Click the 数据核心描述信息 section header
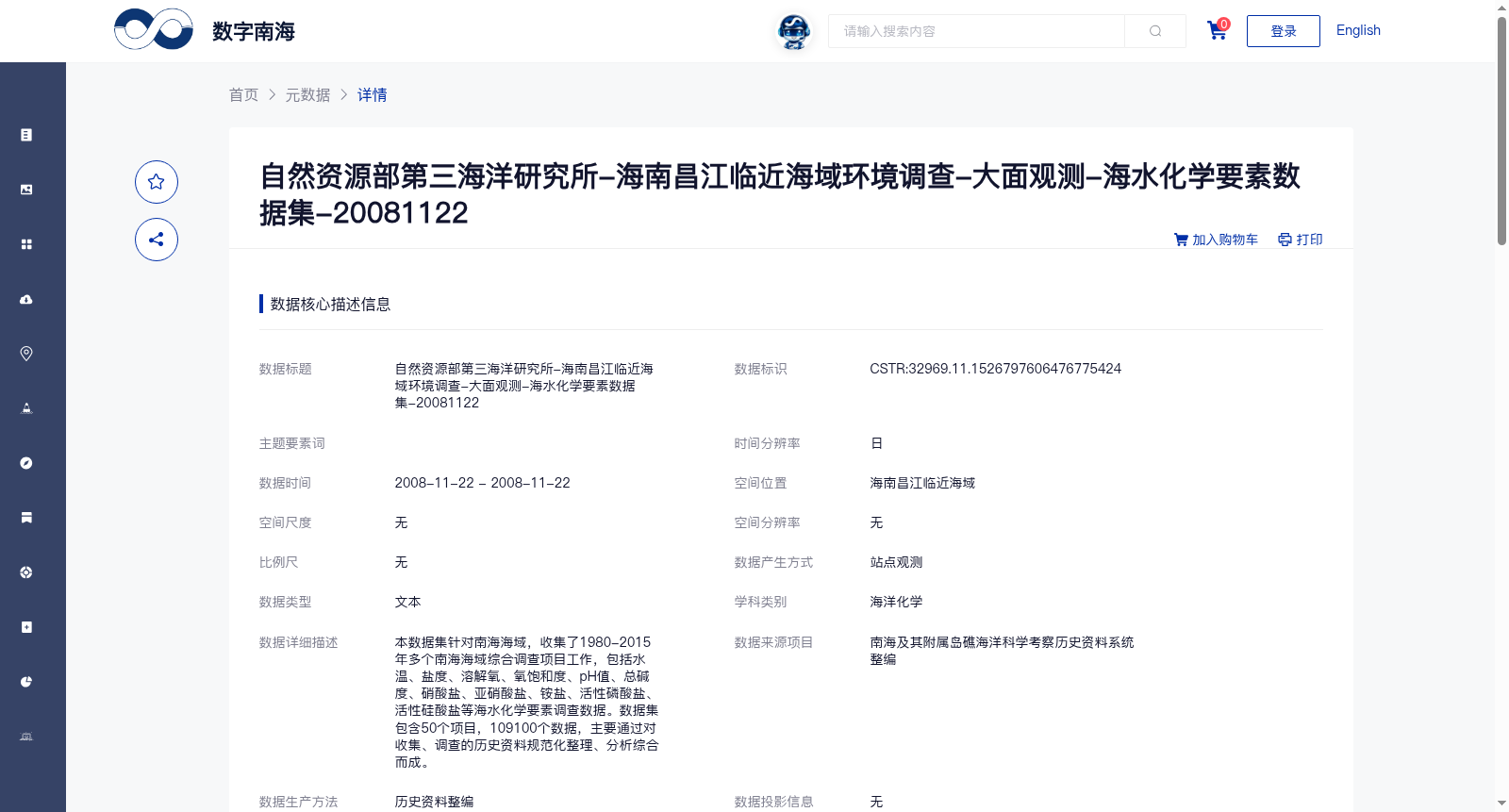Image resolution: width=1509 pixels, height=812 pixels. click(331, 304)
